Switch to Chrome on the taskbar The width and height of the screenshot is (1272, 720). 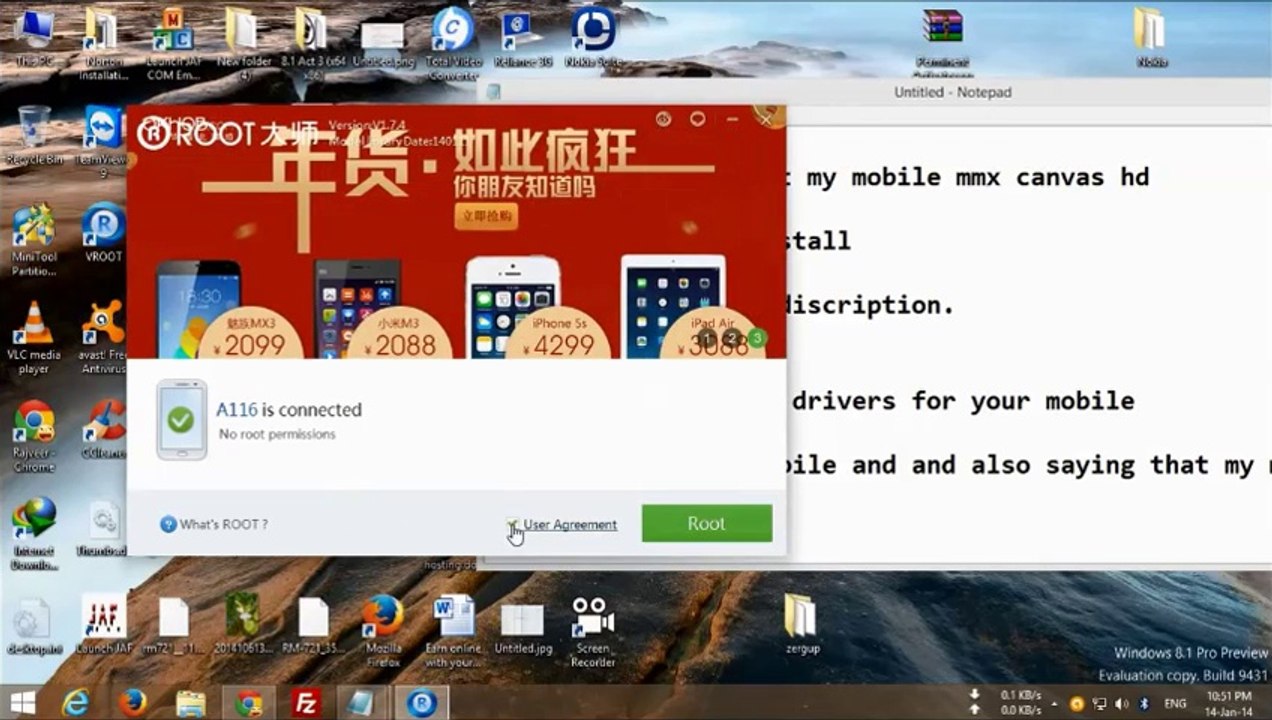point(248,703)
